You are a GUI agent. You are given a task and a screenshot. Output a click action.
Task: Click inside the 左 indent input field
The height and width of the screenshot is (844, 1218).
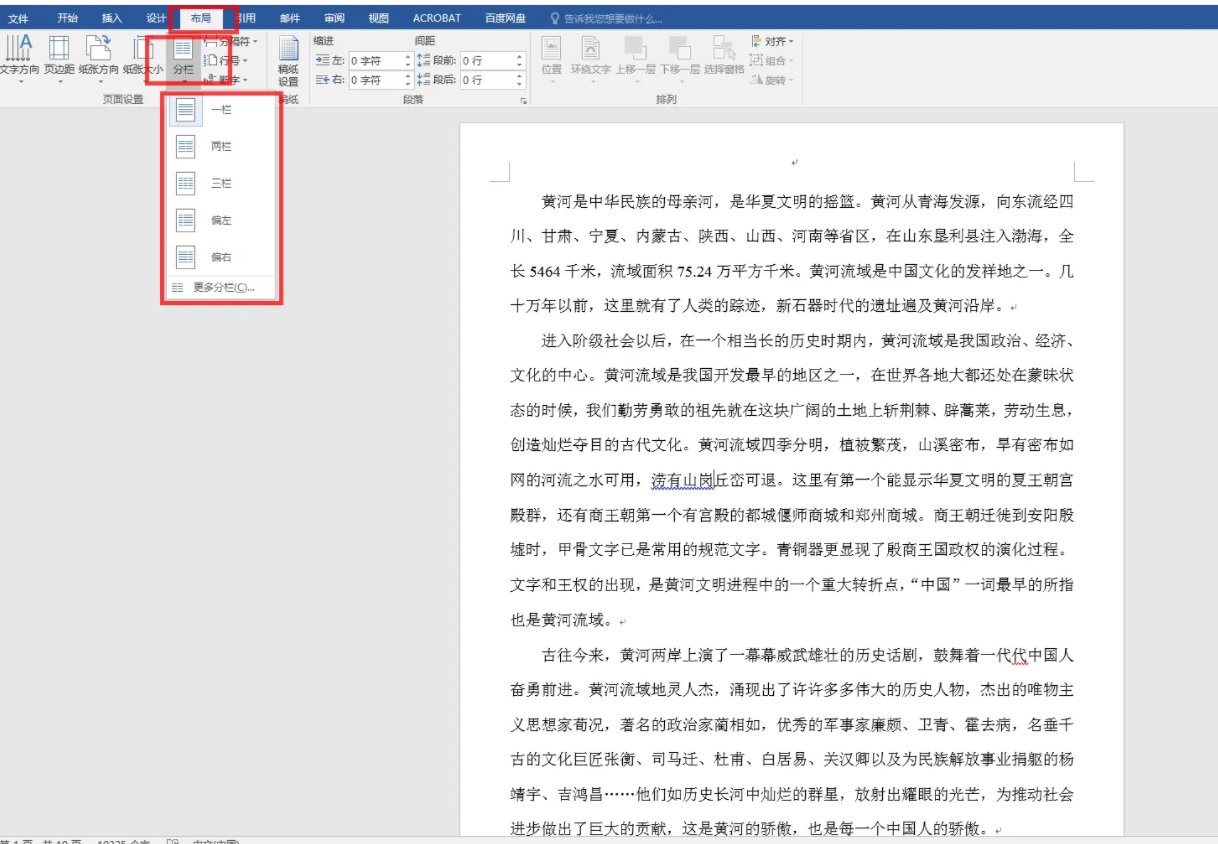[377, 60]
